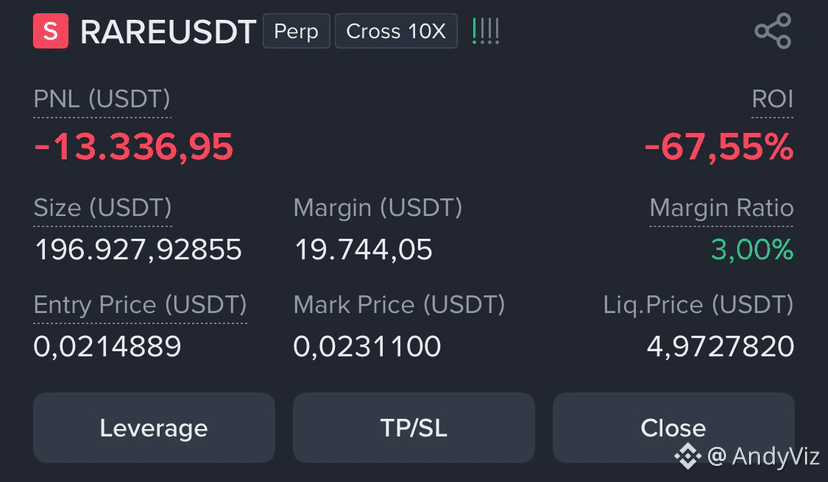The image size is (828, 482).
Task: Show Margin Ratio label info
Action: coord(721,207)
